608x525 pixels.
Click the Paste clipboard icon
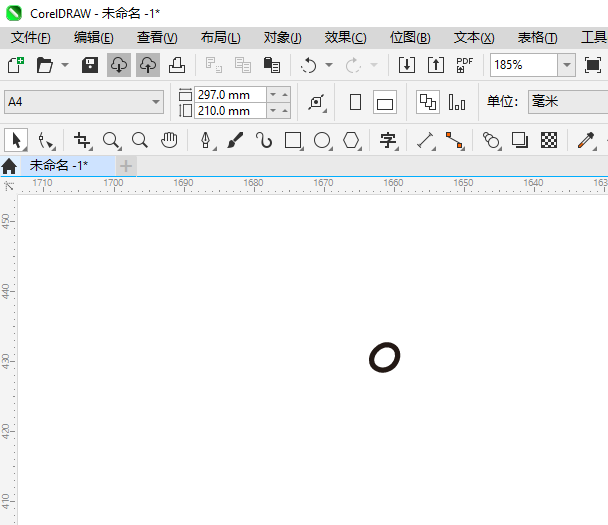pyautogui.click(x=272, y=65)
